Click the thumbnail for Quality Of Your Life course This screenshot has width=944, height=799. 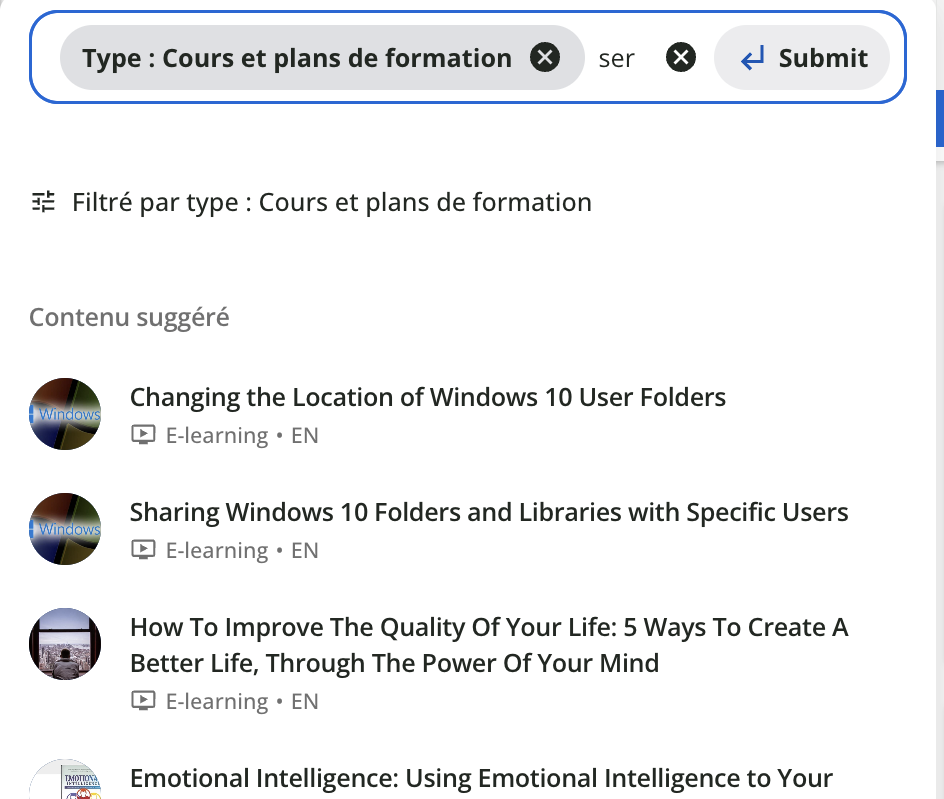65,645
